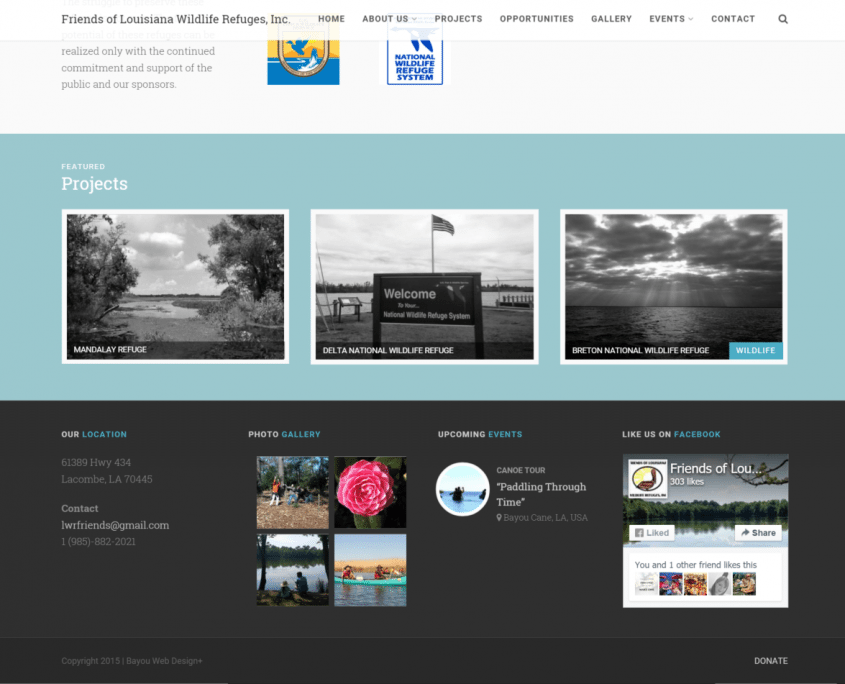The image size is (845, 684).
Task: Open the Delta National Wildlife Refuge thumbnail
Action: (x=425, y=287)
